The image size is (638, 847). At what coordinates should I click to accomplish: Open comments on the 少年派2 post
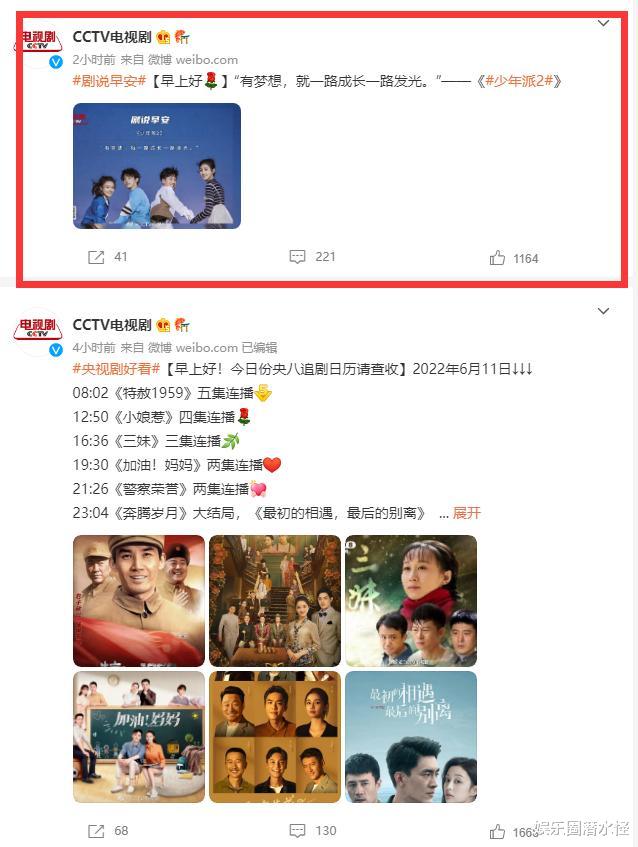coord(297,257)
